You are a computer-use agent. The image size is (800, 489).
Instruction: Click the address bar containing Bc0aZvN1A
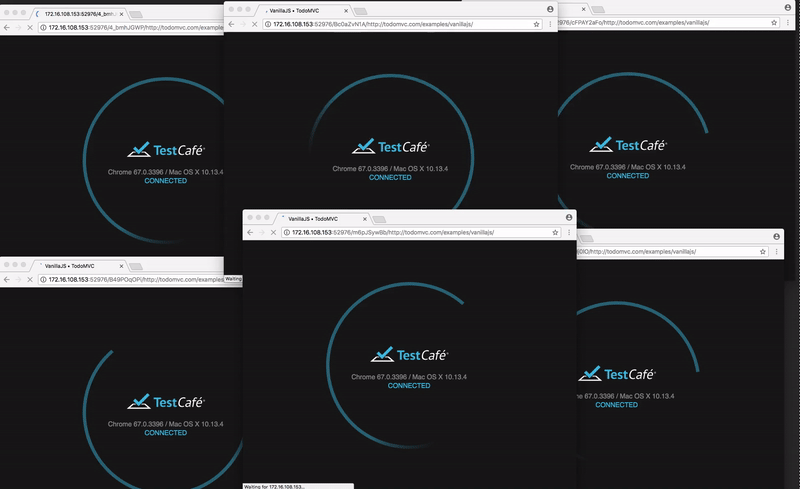tap(401, 24)
